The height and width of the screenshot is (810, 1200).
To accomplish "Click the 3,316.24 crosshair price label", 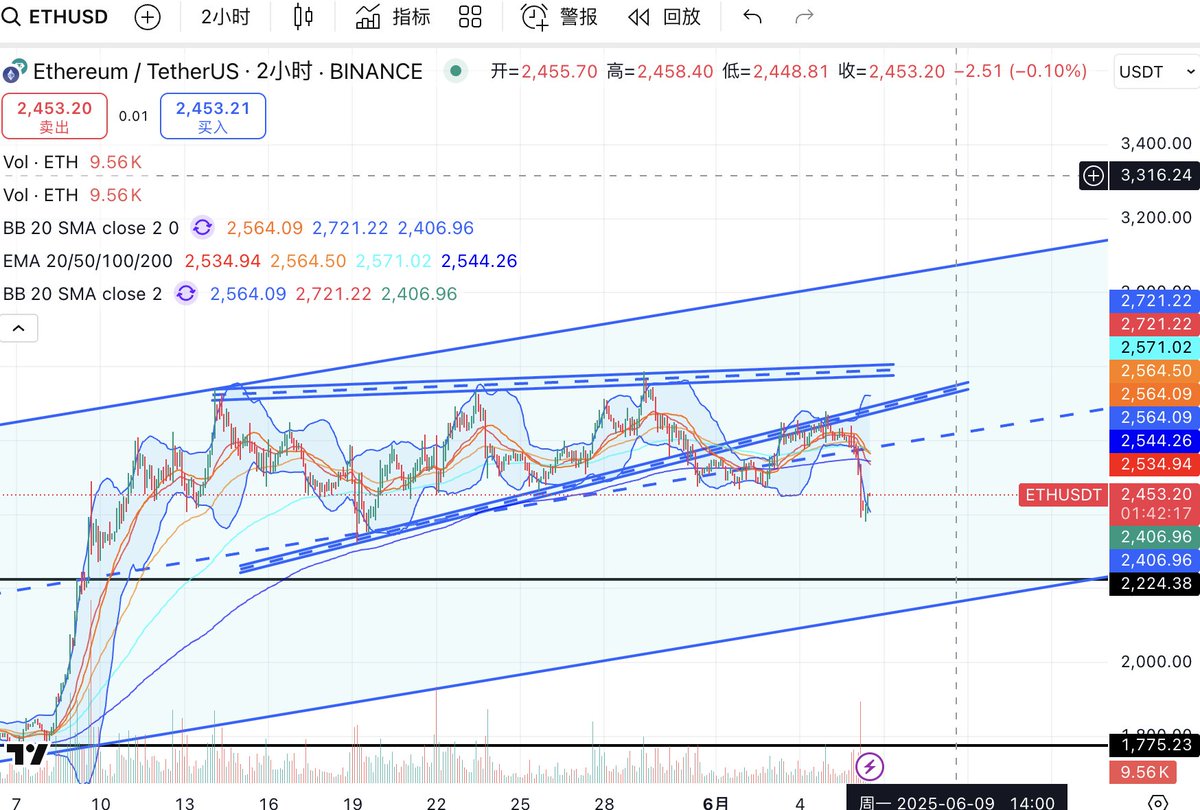I will pos(1156,176).
